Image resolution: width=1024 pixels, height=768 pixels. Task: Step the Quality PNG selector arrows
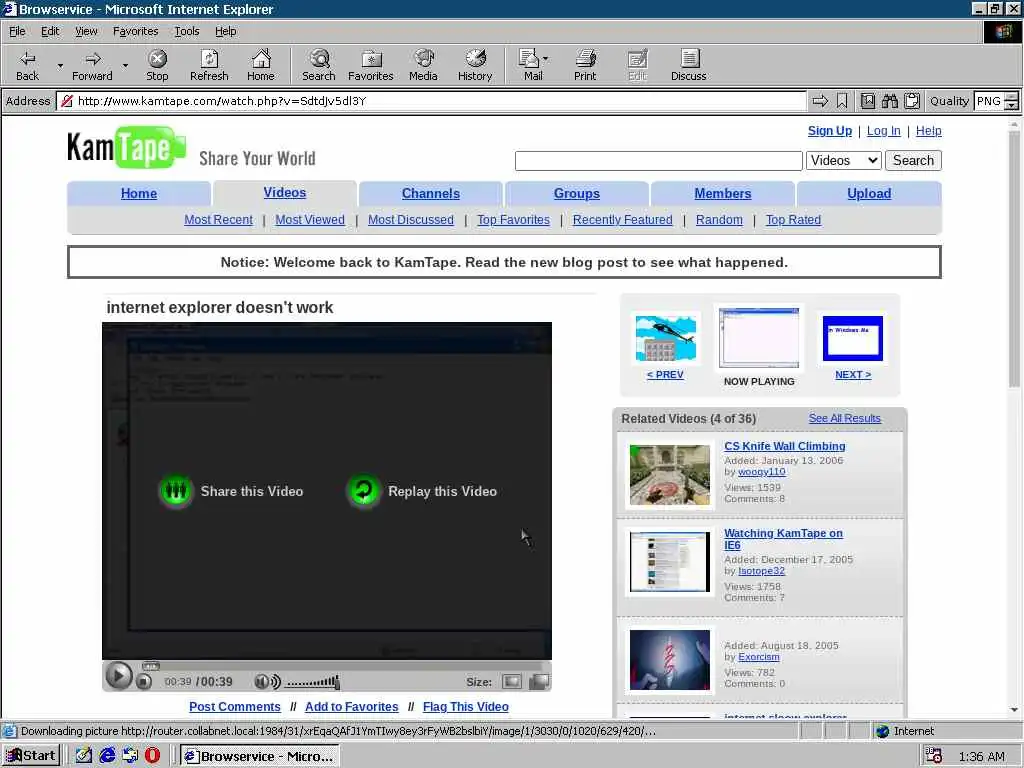1012,101
